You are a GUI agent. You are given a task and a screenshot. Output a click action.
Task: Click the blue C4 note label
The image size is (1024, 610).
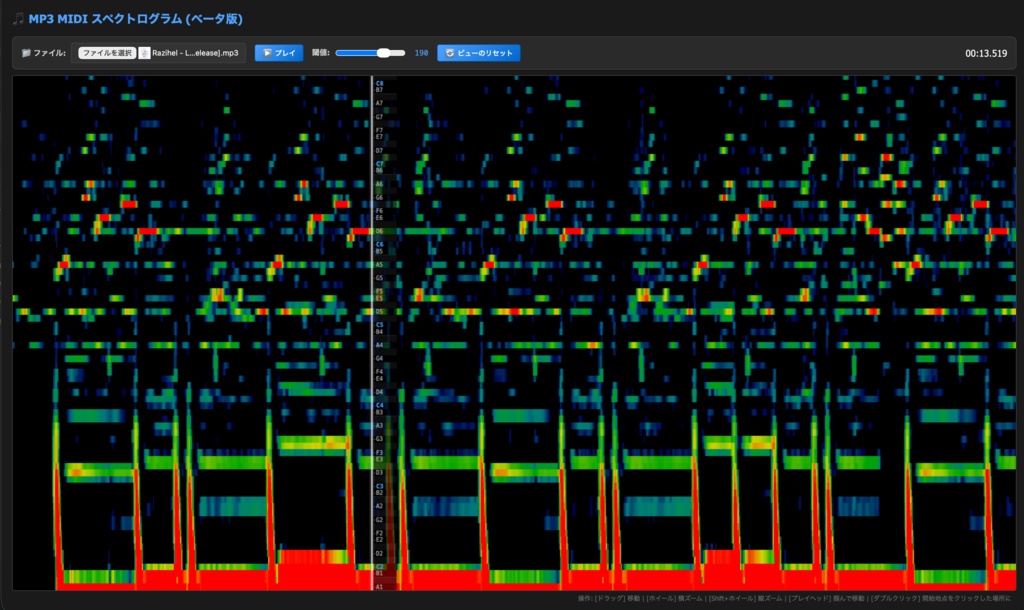pyautogui.click(x=379, y=405)
